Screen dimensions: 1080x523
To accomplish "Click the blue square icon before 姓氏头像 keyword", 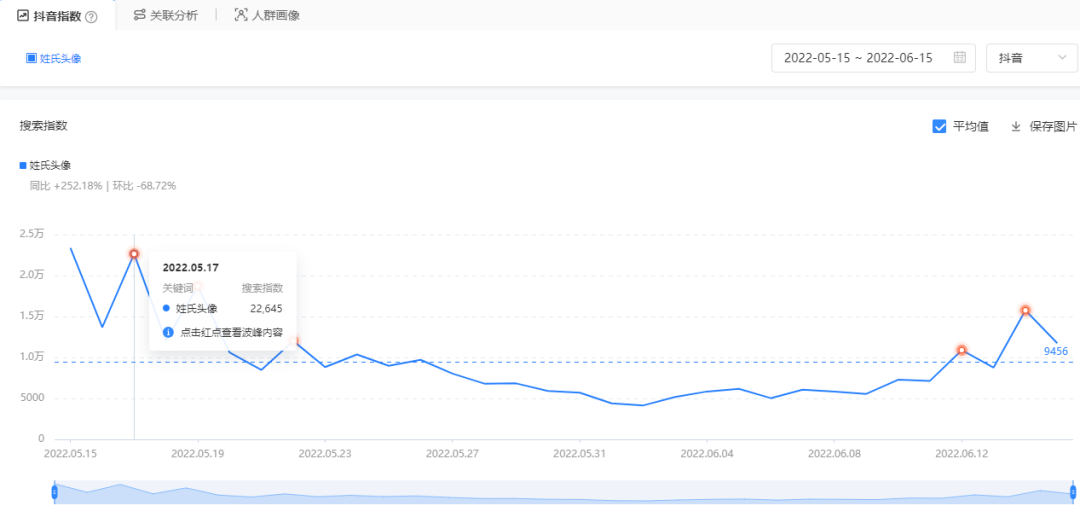I will tap(31, 58).
